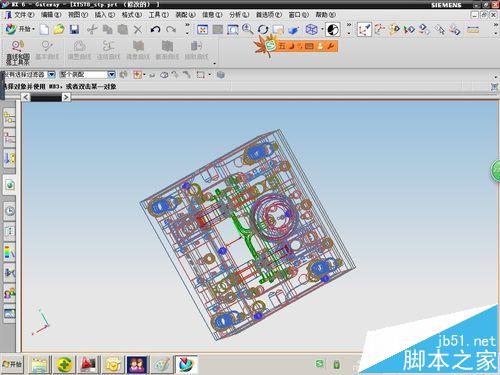
Task: Open the History clock sidebar tab
Action: point(10,211)
